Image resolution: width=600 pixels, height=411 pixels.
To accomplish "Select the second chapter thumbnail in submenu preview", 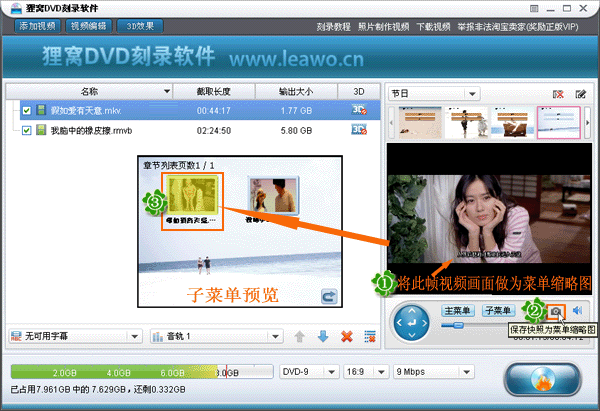I will 273,195.
